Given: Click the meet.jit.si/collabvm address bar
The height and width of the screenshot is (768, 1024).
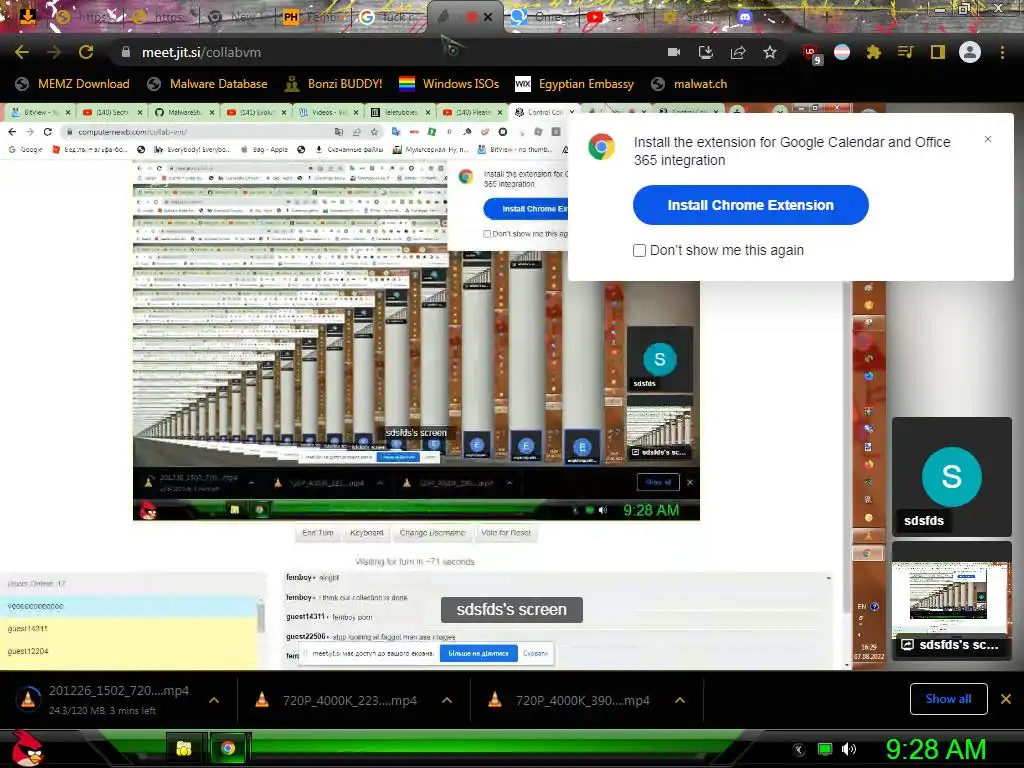Looking at the screenshot, I should pos(392,52).
